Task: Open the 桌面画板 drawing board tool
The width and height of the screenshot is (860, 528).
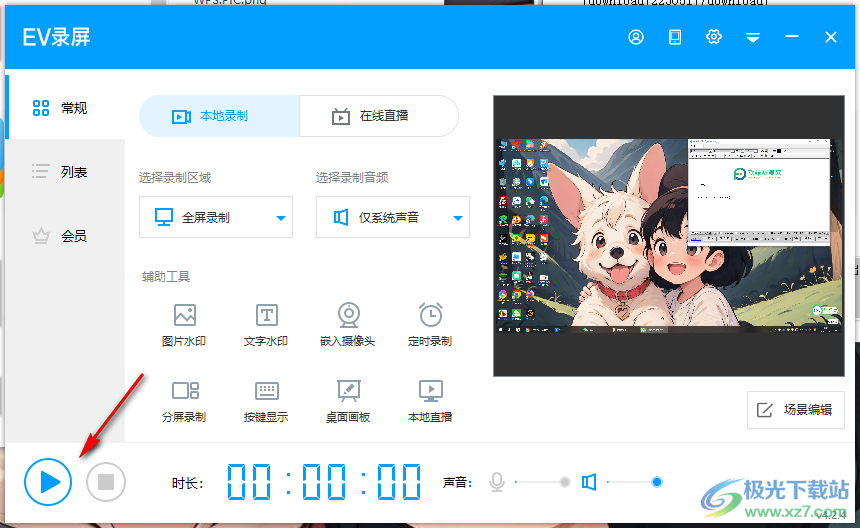Action: pyautogui.click(x=348, y=401)
